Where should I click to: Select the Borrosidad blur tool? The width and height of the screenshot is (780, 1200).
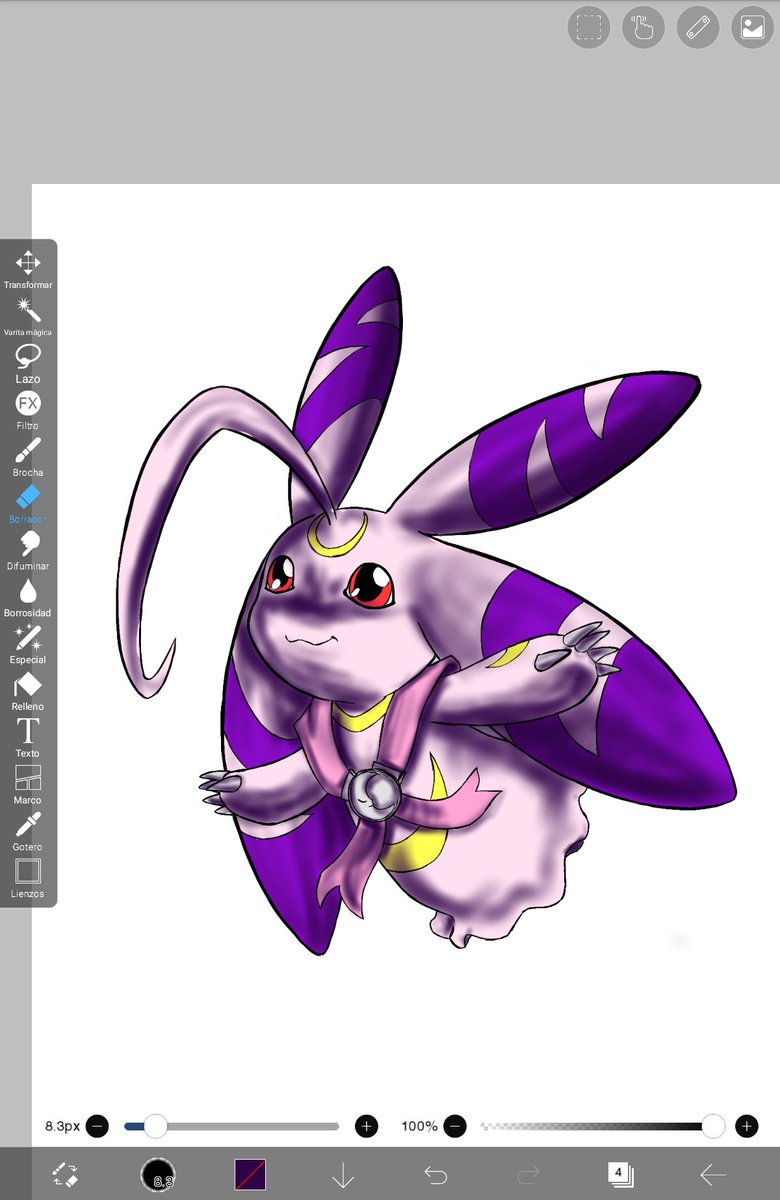[28, 598]
